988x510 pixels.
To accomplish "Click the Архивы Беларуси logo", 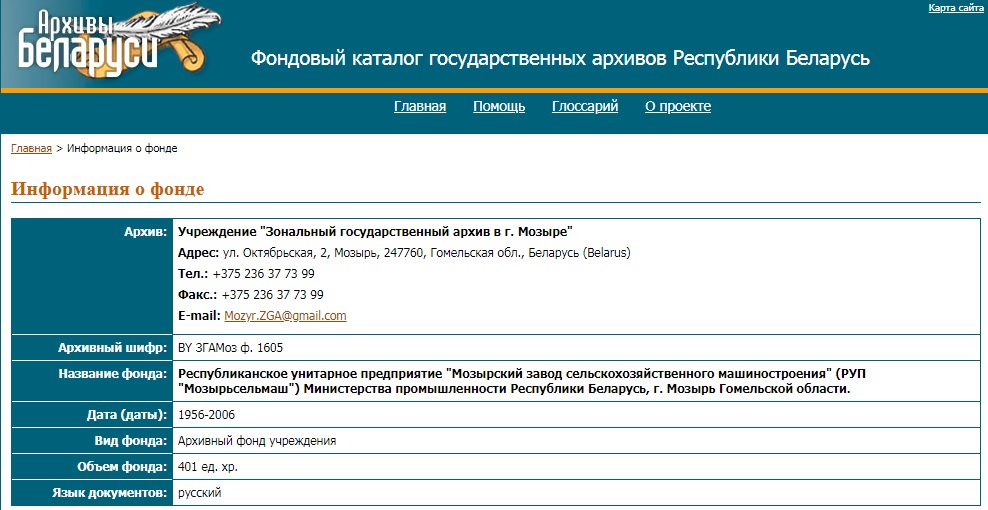I will tap(110, 45).
